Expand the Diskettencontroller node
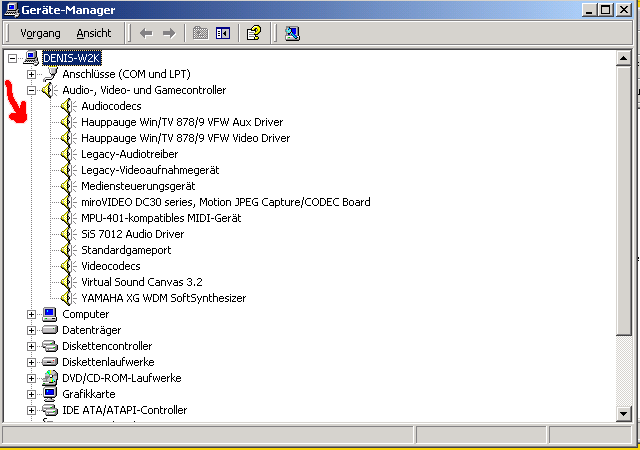Viewport: 640px width, 450px height. click(x=31, y=346)
